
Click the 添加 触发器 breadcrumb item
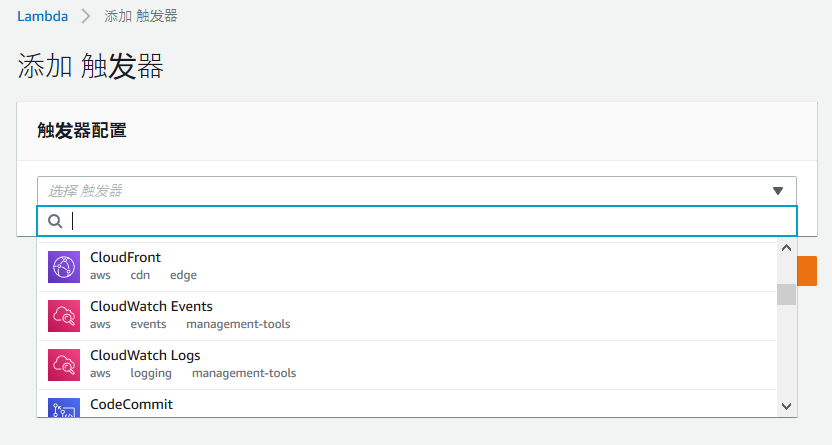point(141,16)
